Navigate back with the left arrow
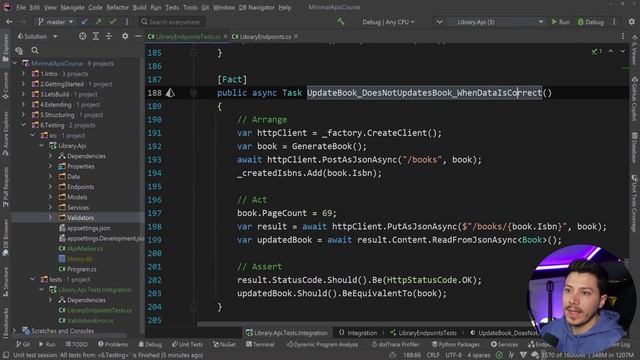The image size is (640, 360). pyautogui.click(x=9, y=22)
